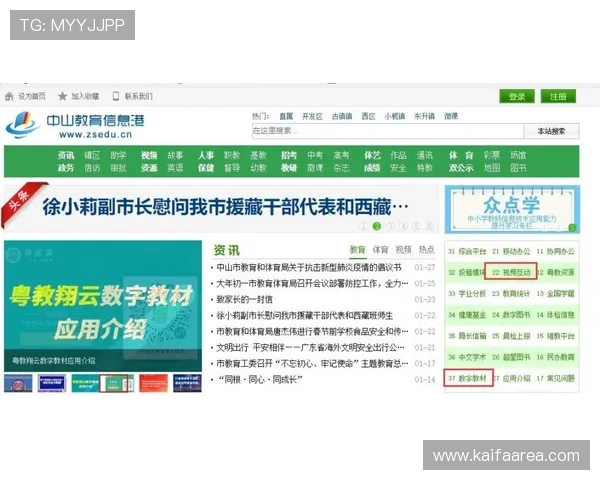Viewport: 600px width, 480px height.
Task: Open the 小榄镇 hot link
Action: tap(395, 116)
